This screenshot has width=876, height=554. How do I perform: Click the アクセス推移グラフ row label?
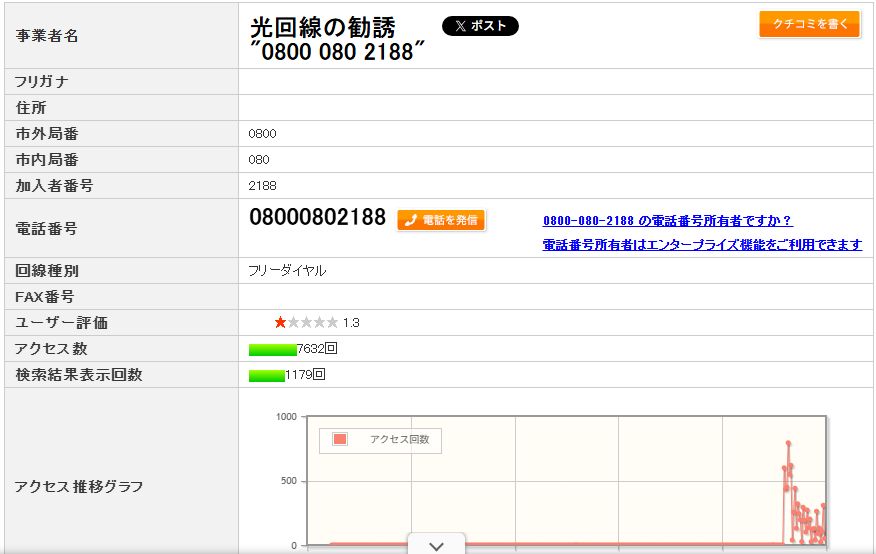click(79, 487)
